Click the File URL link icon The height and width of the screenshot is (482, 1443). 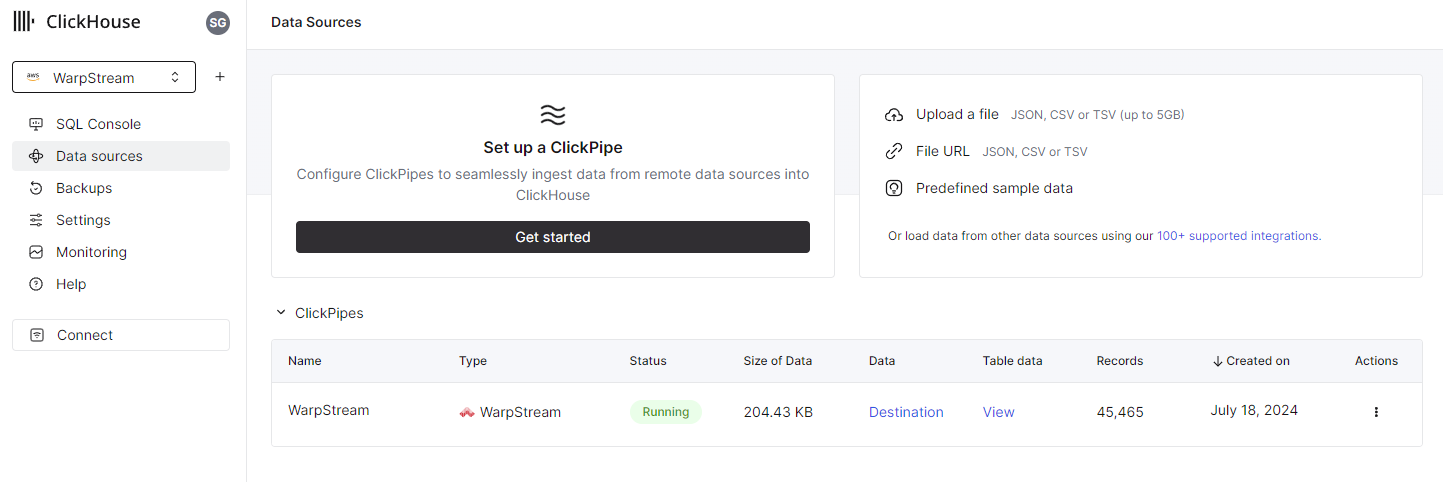(x=894, y=152)
